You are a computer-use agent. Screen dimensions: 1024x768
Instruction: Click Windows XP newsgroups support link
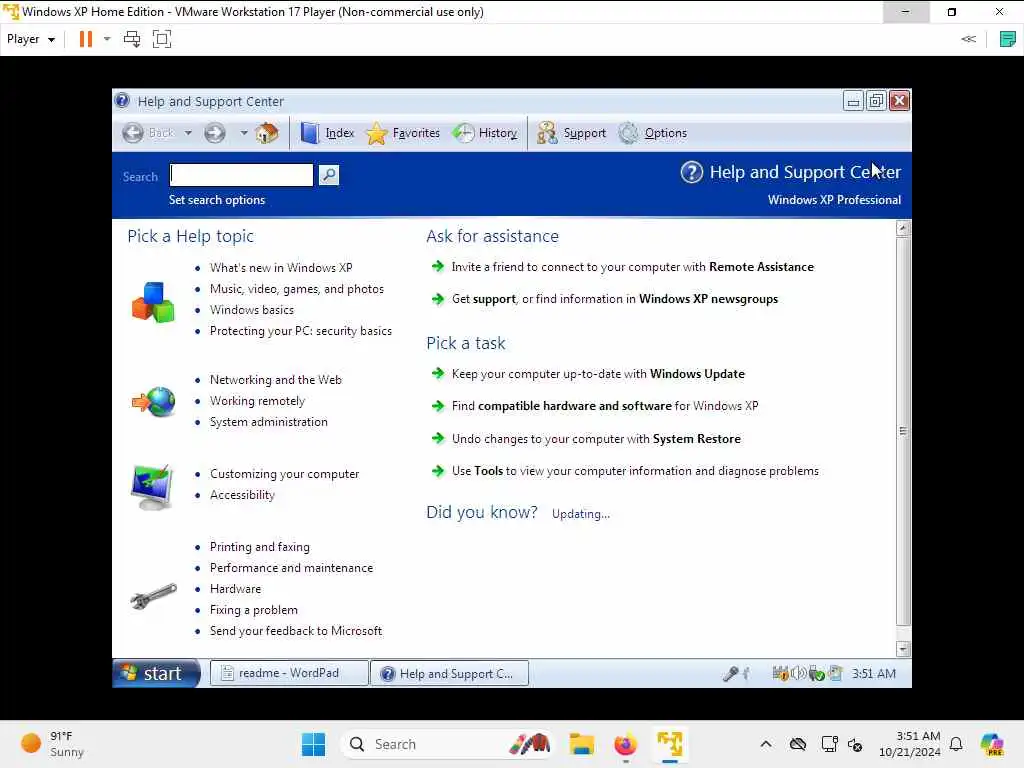tap(708, 299)
